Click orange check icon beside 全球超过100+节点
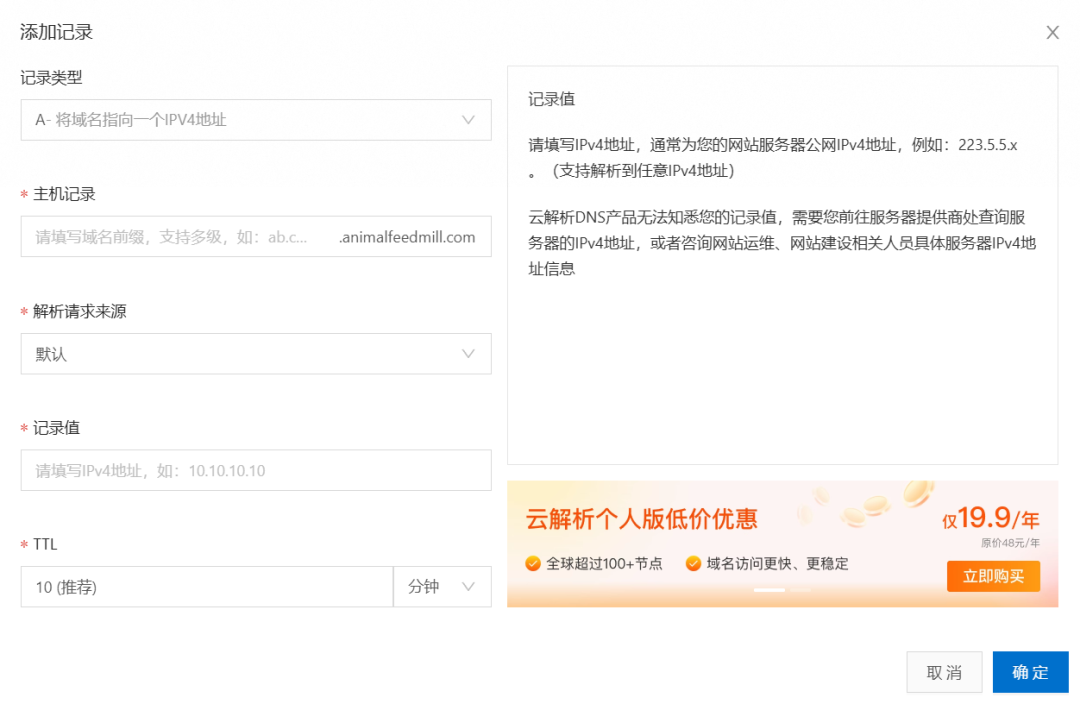The height and width of the screenshot is (704, 1080). point(533,564)
